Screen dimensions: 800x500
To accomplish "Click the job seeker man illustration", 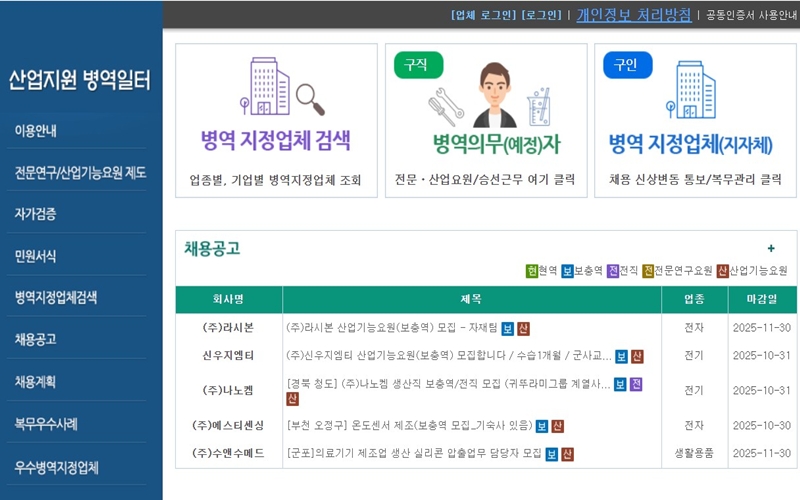I will pos(494,95).
